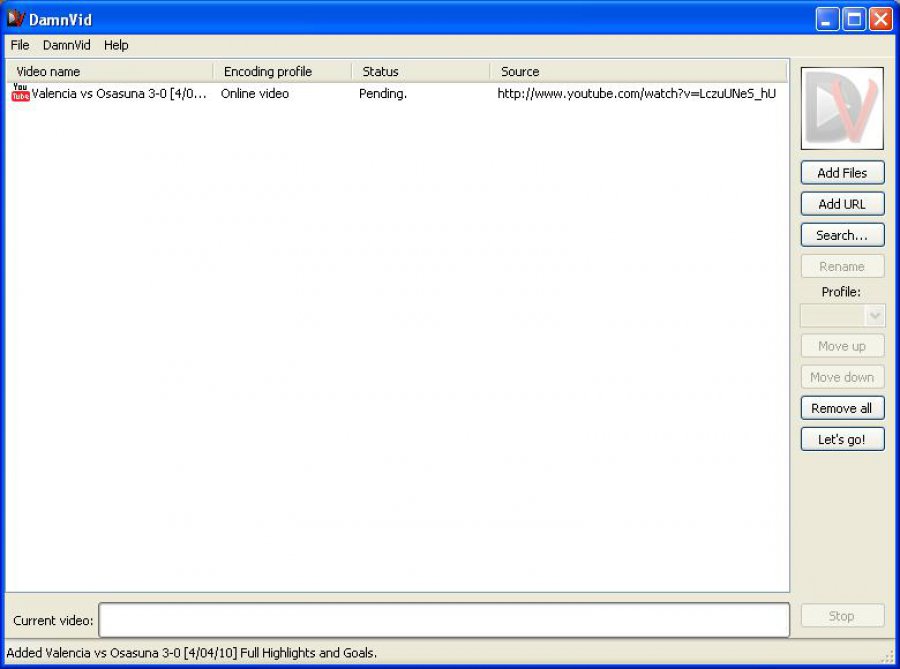
Task: Open the Help menu
Action: coord(116,45)
